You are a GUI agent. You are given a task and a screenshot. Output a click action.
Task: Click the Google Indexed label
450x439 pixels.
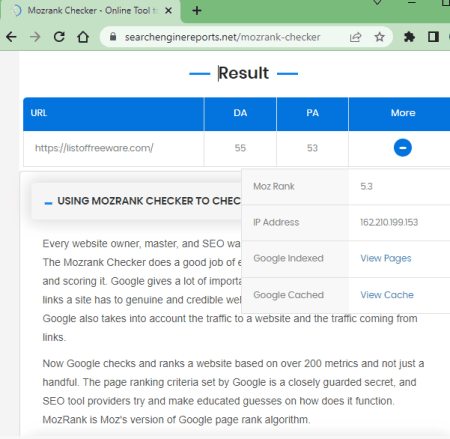pyautogui.click(x=288, y=258)
